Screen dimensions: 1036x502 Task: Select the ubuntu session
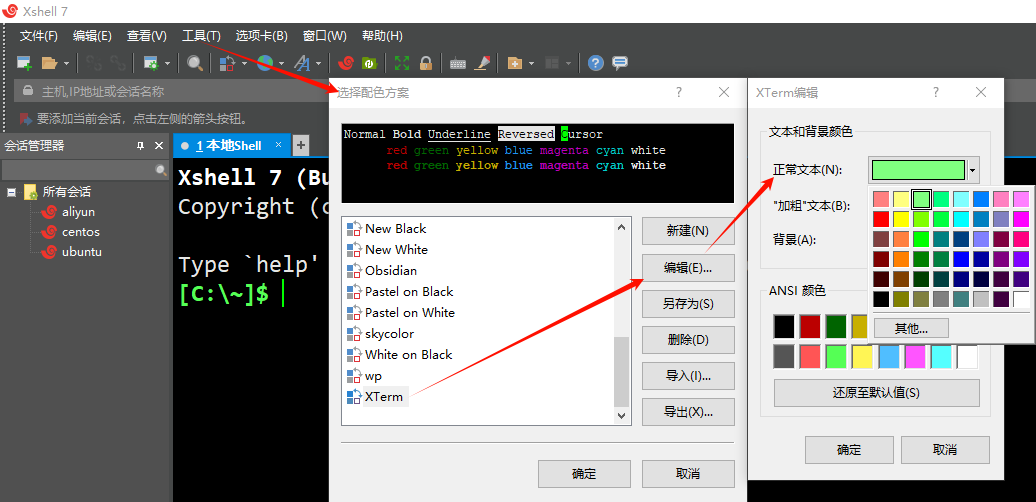click(x=81, y=252)
